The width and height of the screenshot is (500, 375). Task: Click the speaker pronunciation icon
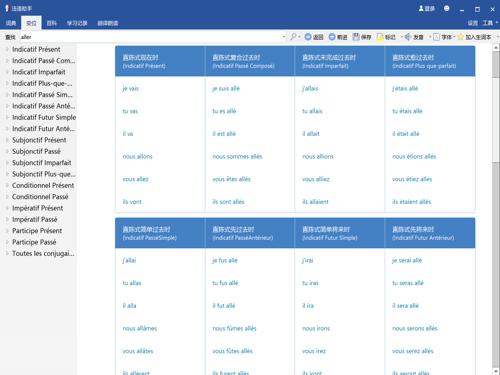408,37
